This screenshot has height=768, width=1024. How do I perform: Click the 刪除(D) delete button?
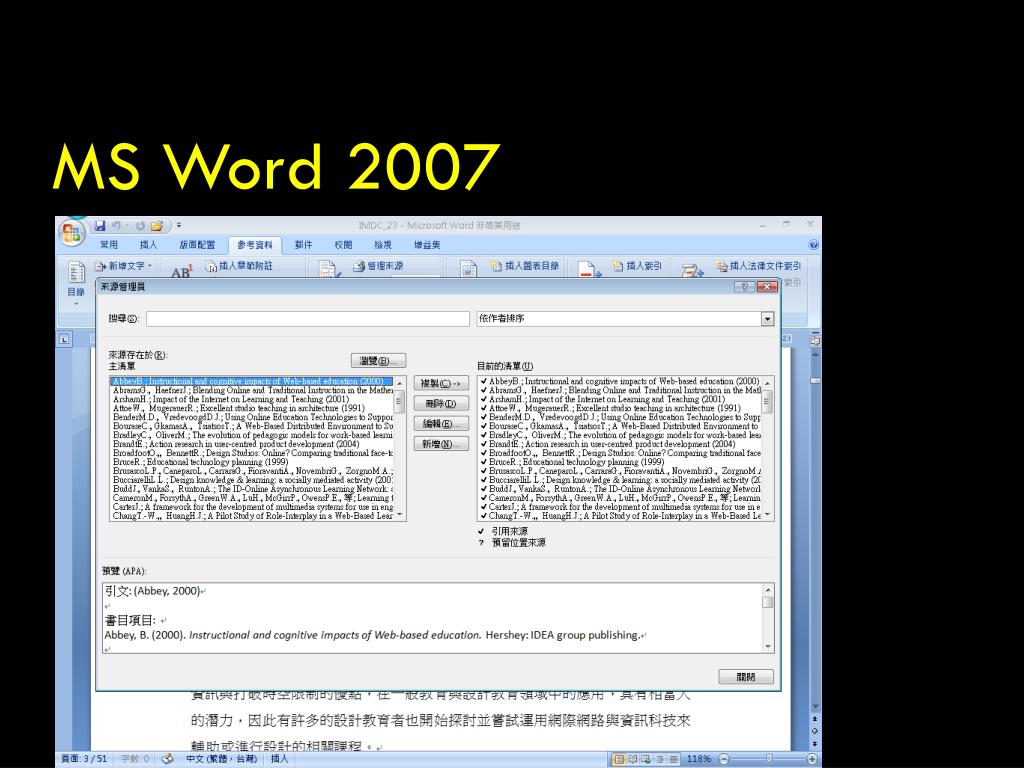click(441, 404)
